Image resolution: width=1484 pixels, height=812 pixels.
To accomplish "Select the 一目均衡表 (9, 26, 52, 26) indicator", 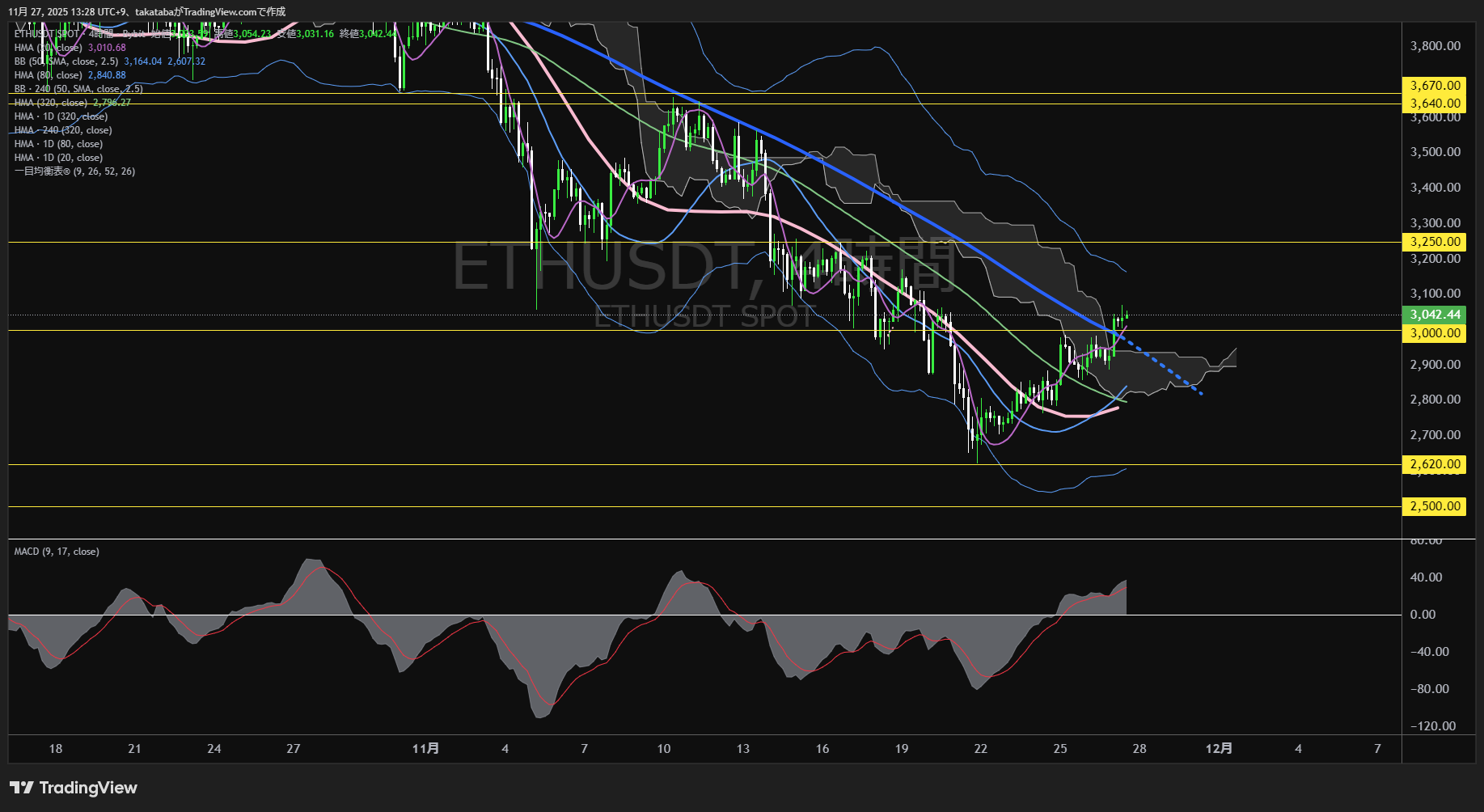I will [x=74, y=171].
